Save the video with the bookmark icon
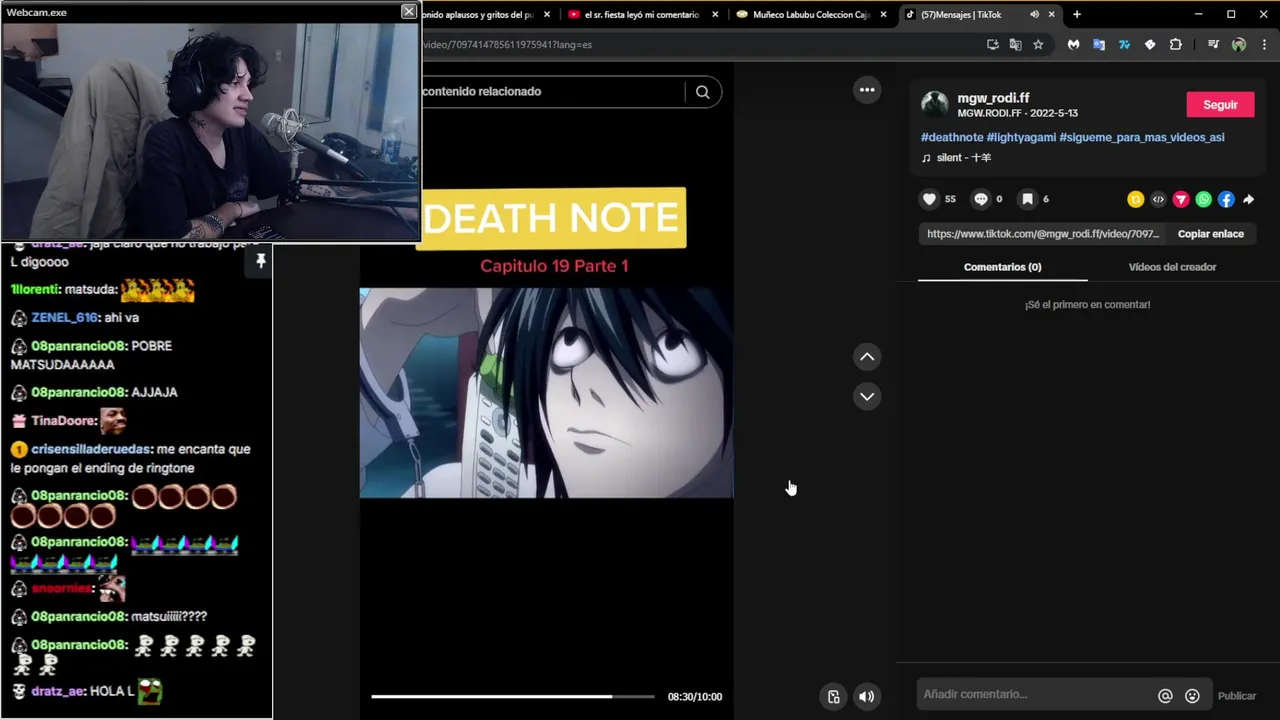The width and height of the screenshot is (1280, 720). click(1027, 199)
